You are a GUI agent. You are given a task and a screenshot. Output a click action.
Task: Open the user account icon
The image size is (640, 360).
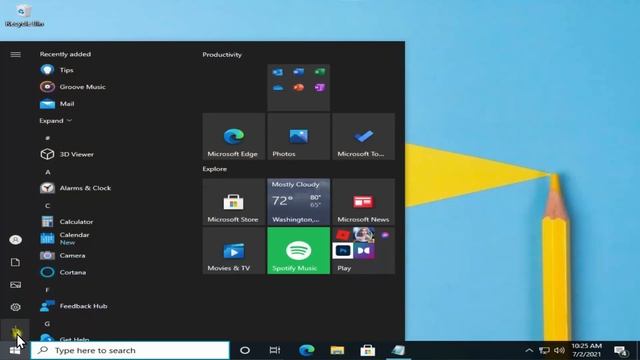[16, 240]
